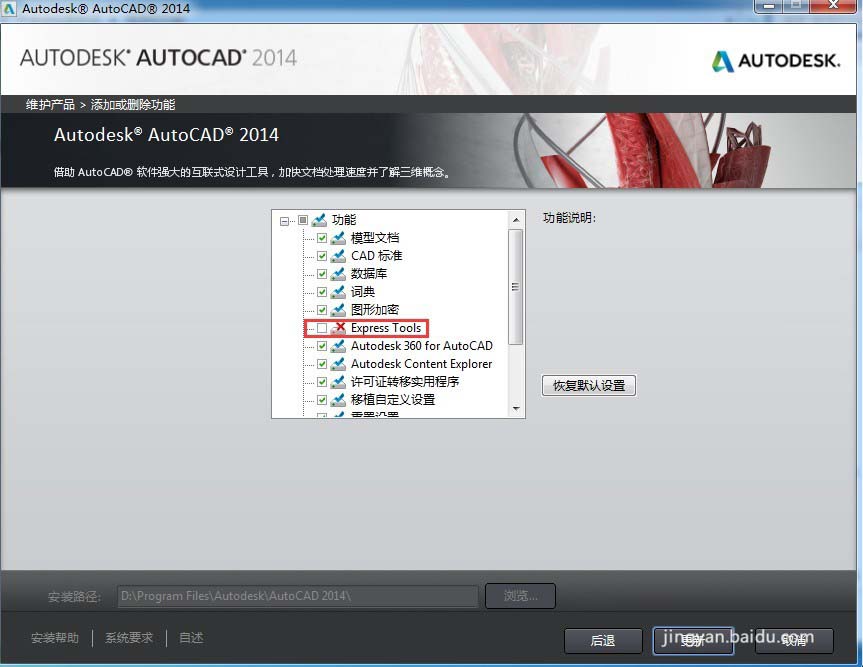863x667 pixels.
Task: Click the feature icon beside CAD 标准
Action: click(338, 256)
